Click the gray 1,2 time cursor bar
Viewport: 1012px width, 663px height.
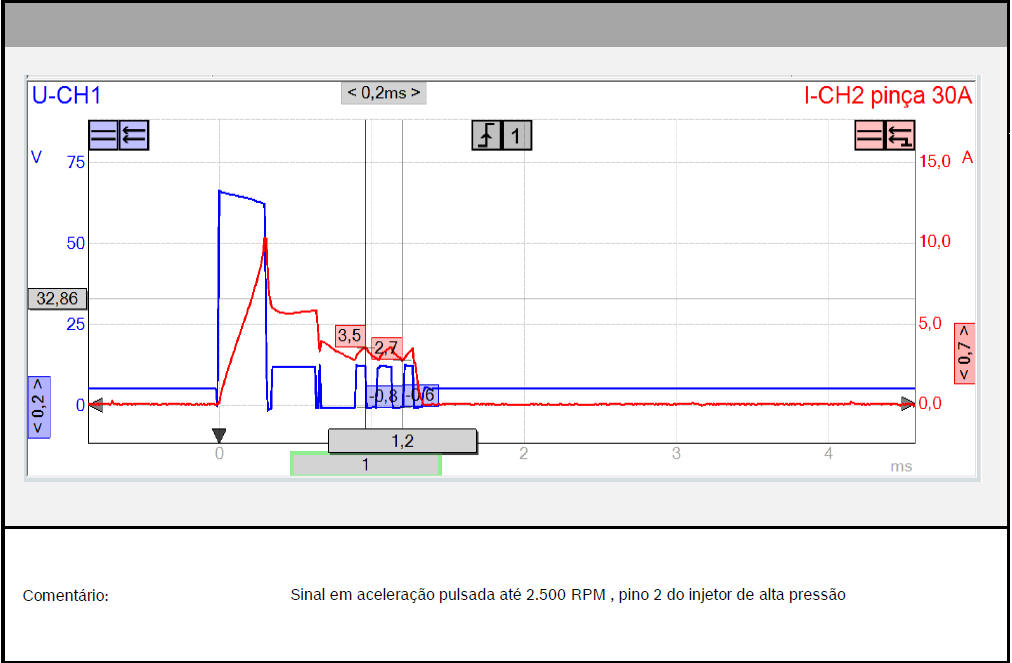(402, 441)
